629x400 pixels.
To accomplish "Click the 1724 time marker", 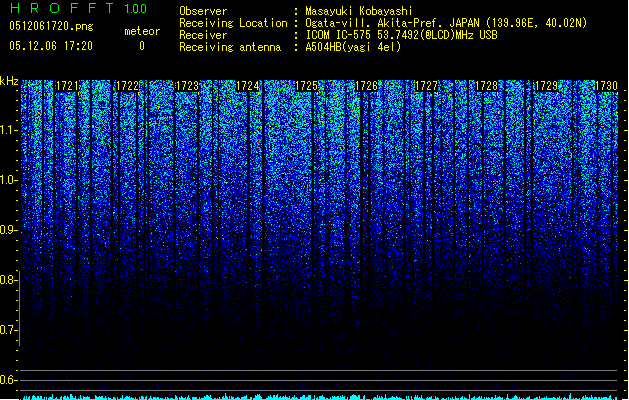I will (x=248, y=86).
